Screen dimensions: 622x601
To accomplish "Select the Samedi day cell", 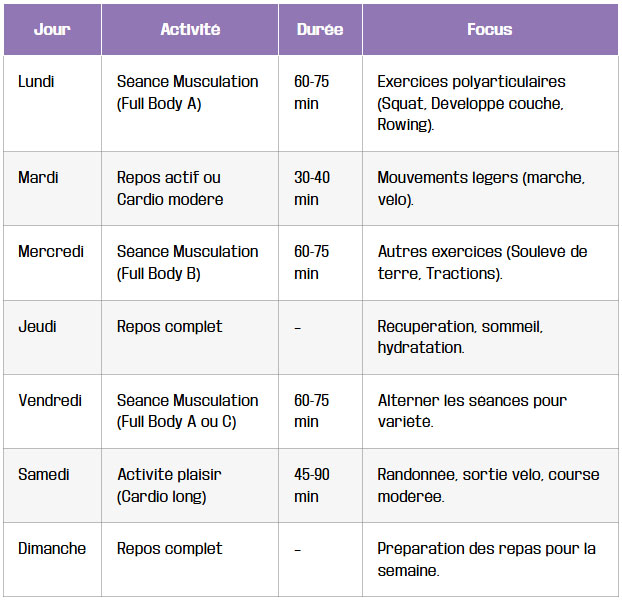I will coord(44,474).
